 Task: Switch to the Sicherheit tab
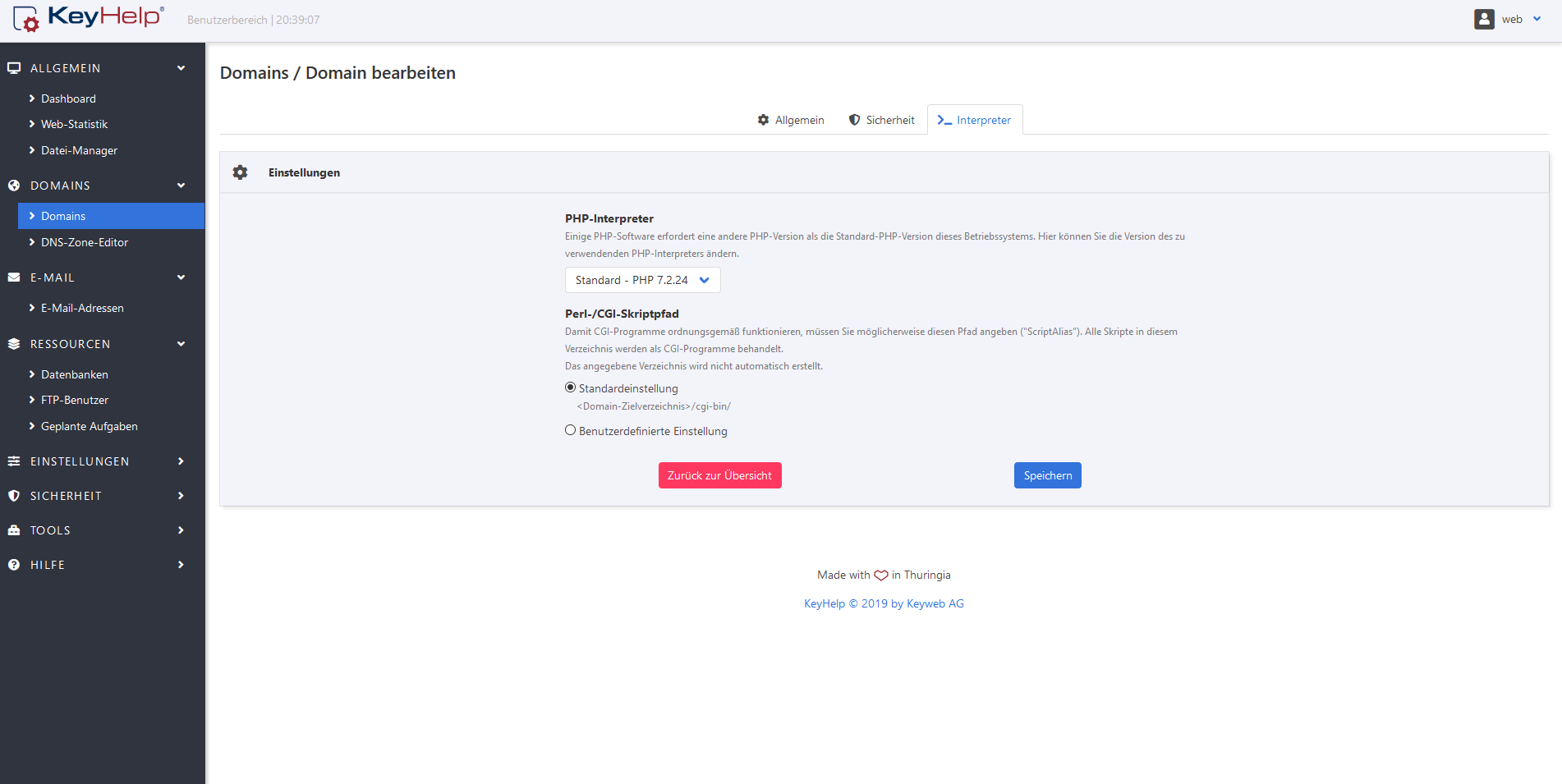(x=881, y=120)
